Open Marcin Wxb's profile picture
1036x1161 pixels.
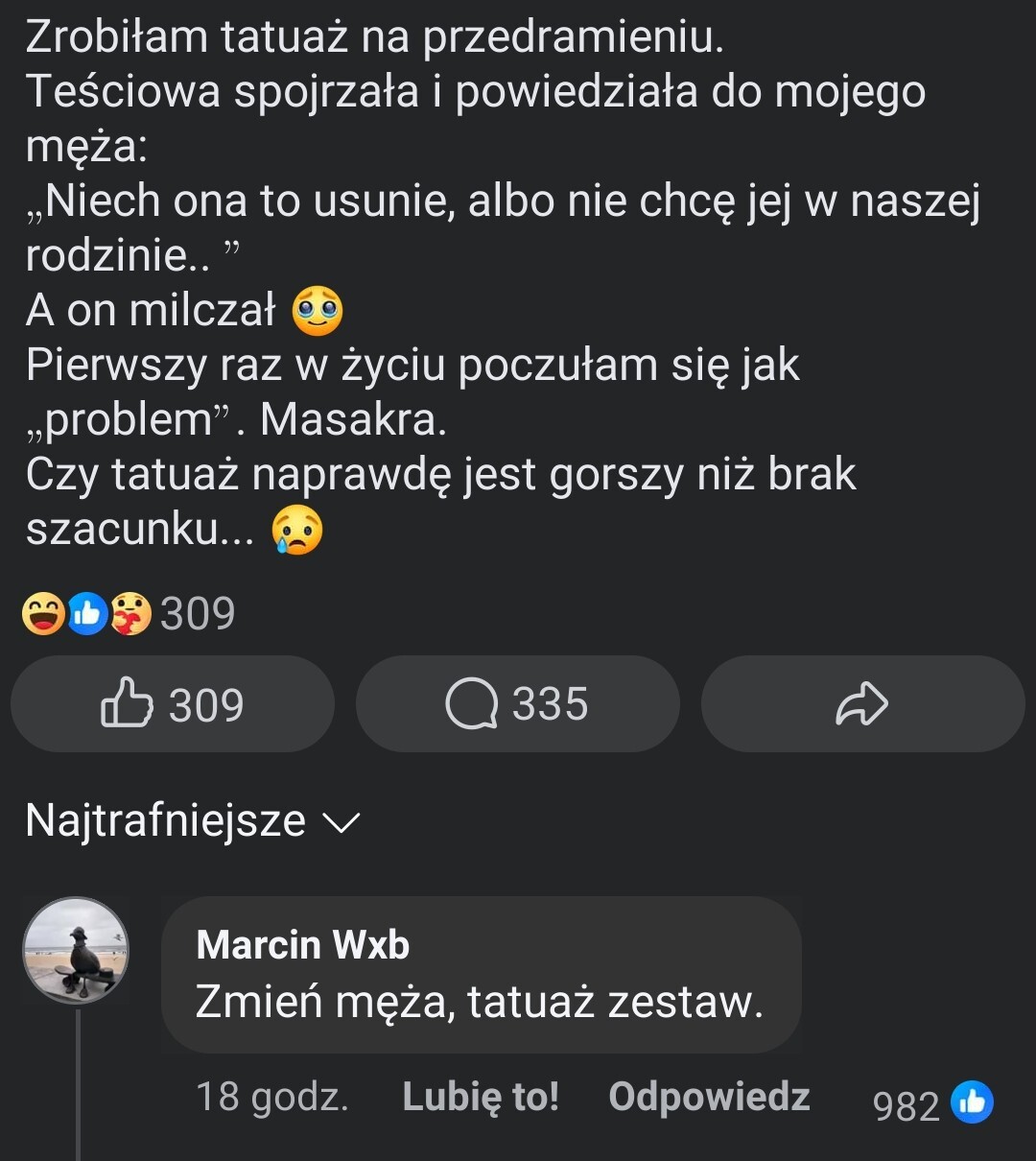point(76,951)
